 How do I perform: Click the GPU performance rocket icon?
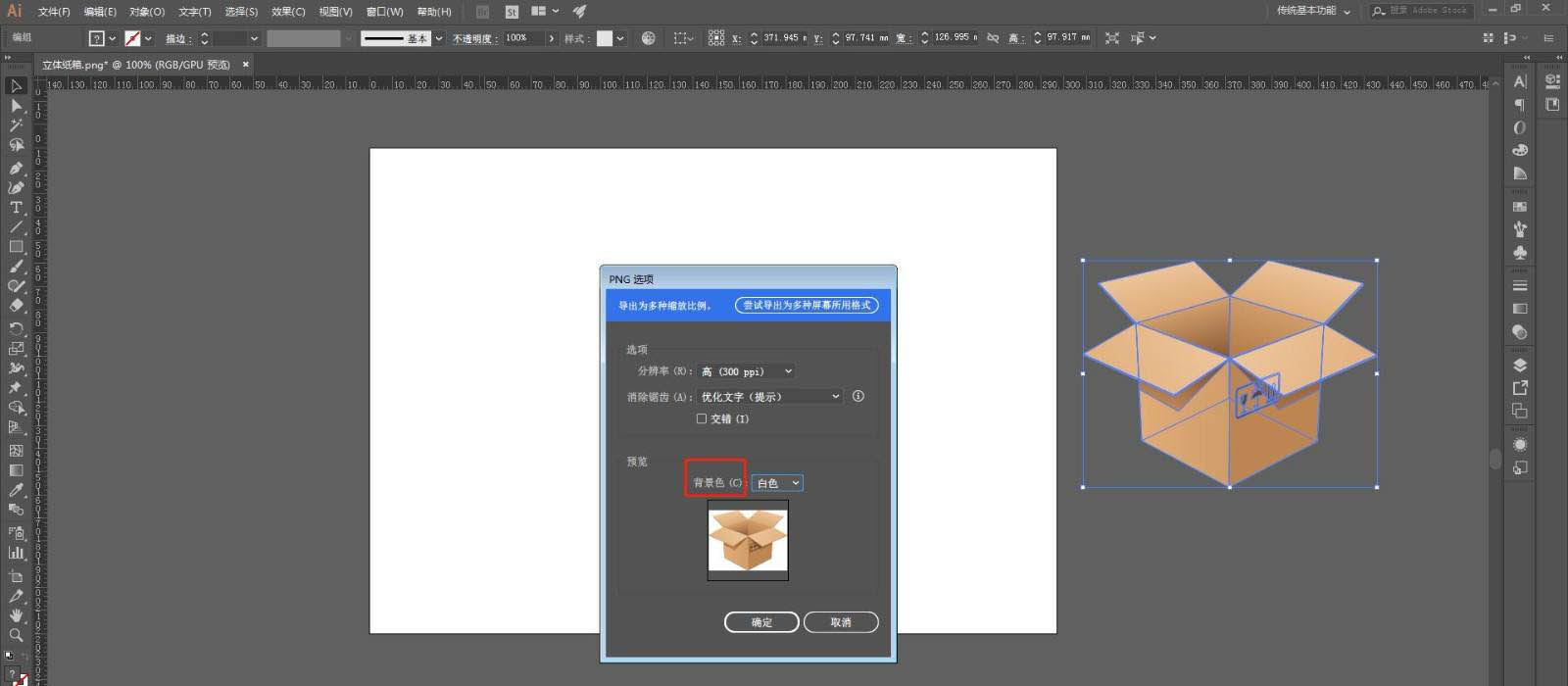[579, 12]
